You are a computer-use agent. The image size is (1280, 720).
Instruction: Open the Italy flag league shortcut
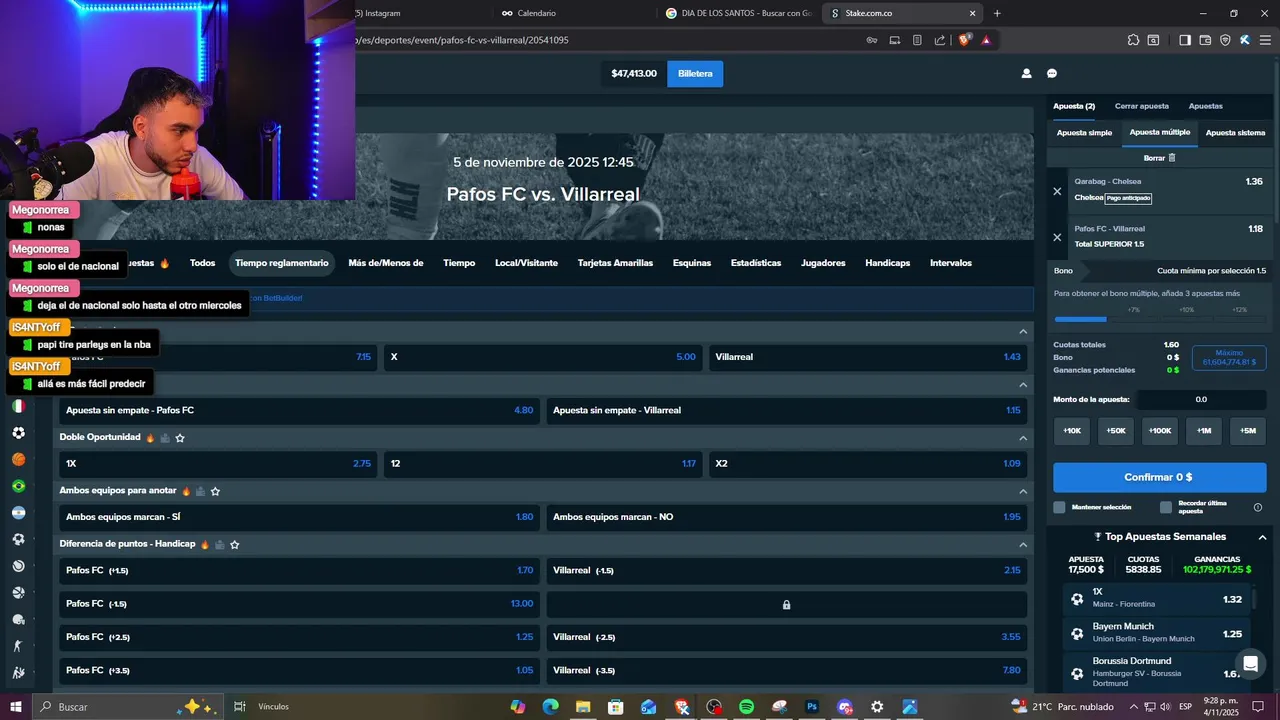tap(18, 406)
